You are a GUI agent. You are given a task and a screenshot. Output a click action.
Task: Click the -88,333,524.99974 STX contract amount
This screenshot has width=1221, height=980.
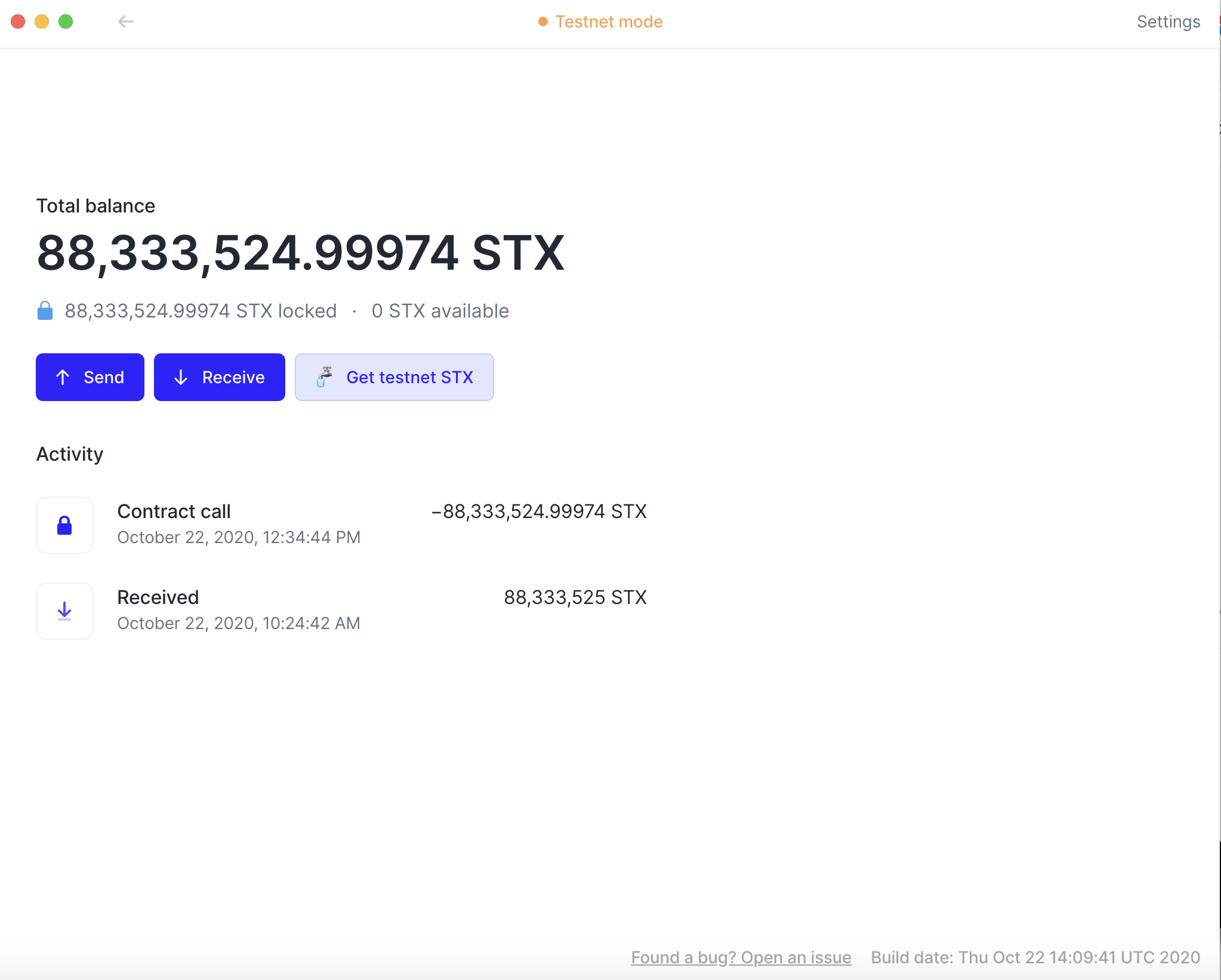(539, 511)
